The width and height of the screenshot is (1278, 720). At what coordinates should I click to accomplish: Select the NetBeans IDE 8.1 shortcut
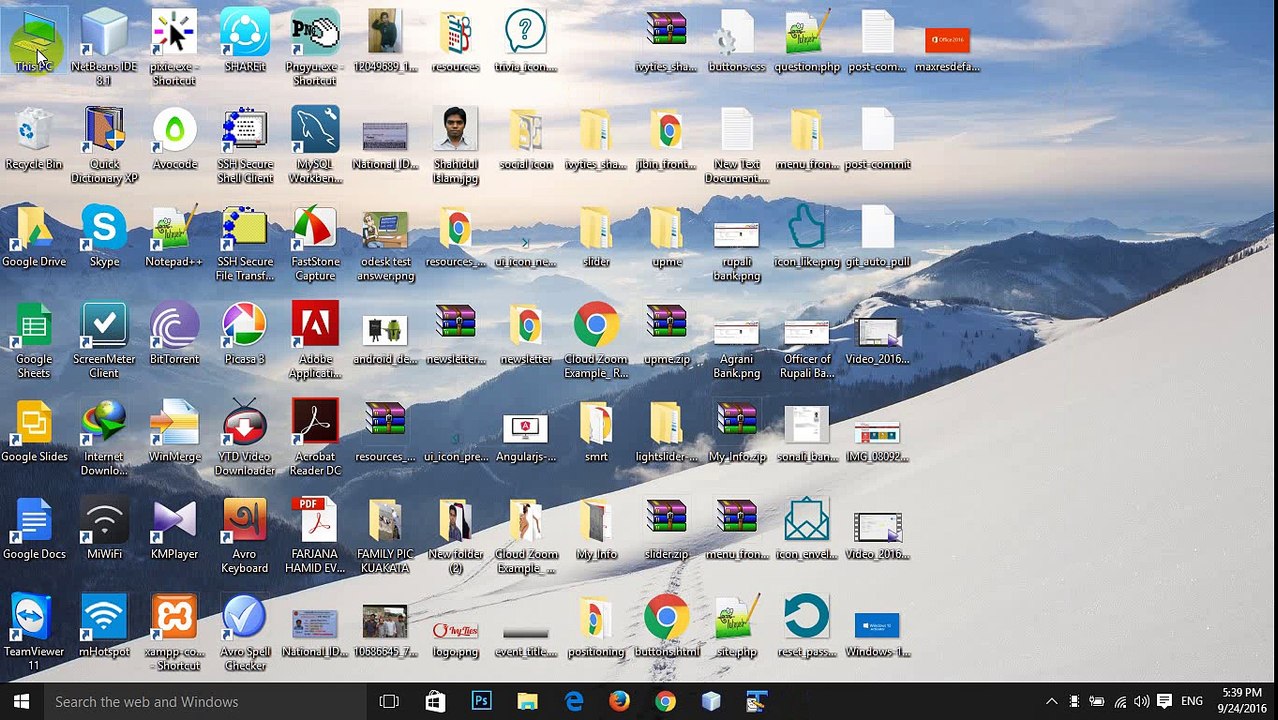104,47
